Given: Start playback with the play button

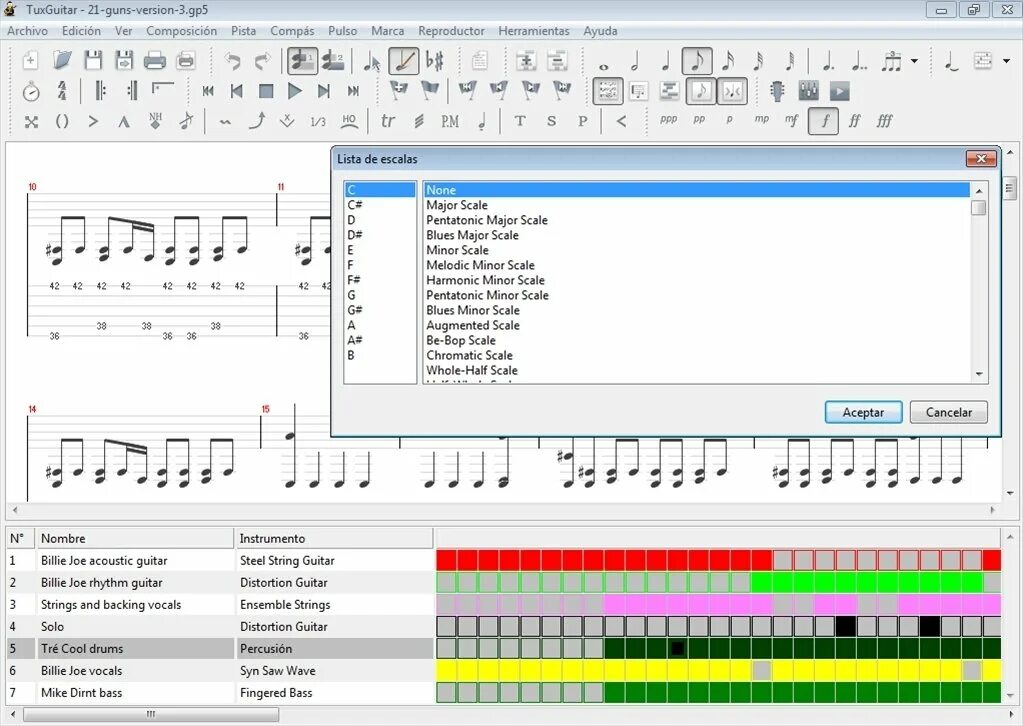Looking at the screenshot, I should (x=295, y=91).
